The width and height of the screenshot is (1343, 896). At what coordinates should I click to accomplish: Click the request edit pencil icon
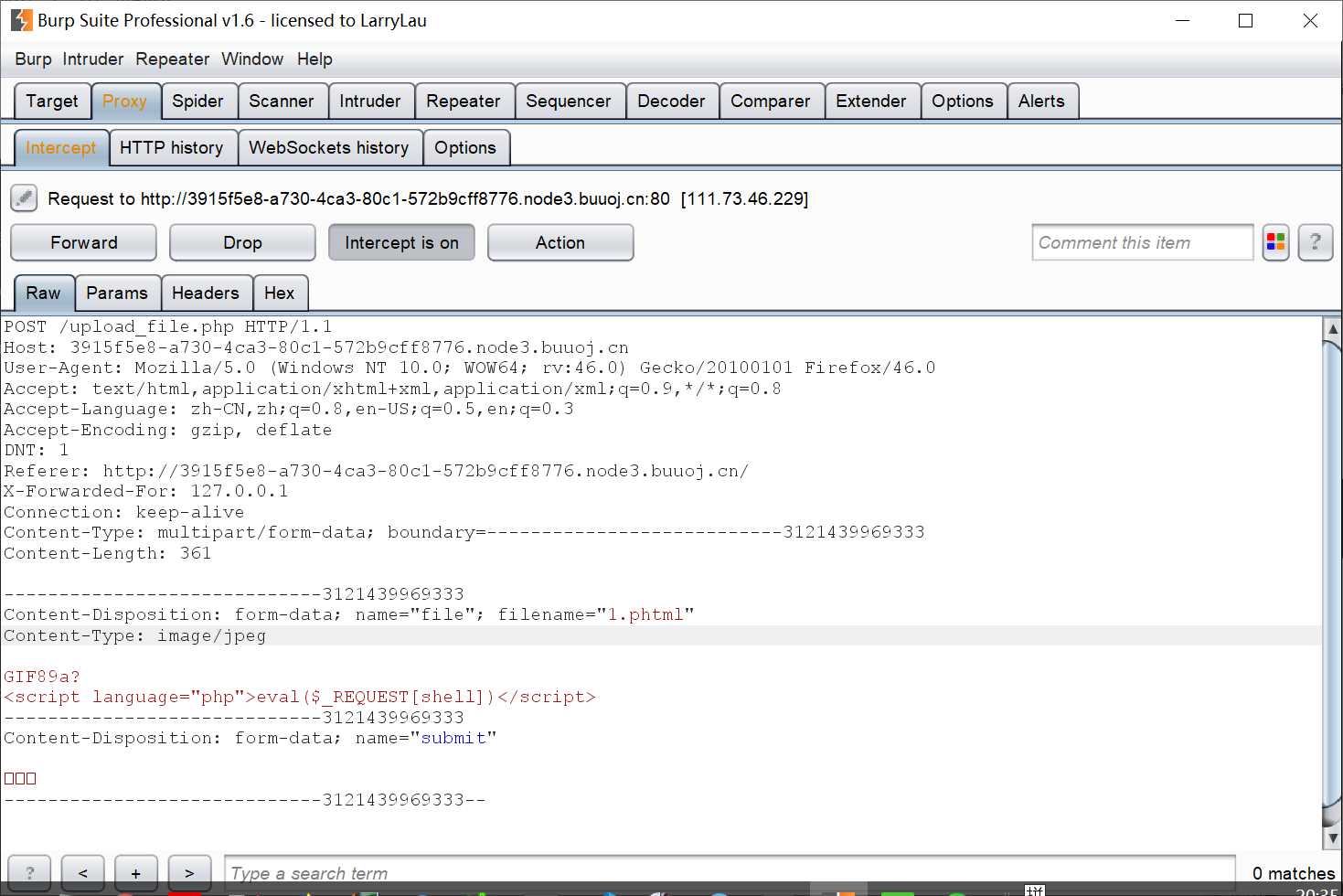[24, 197]
